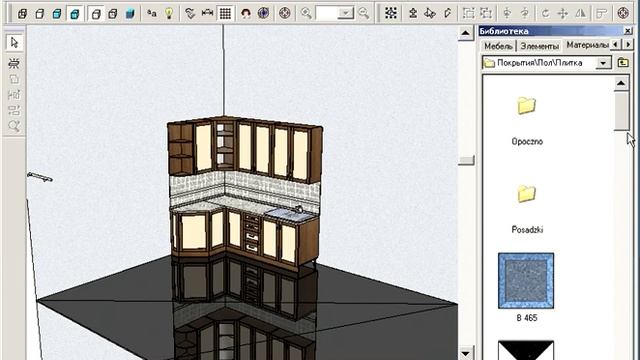Open the layers zigzag icon
Image resolution: width=640 pixels, height=360 pixels.
pyautogui.click(x=190, y=13)
